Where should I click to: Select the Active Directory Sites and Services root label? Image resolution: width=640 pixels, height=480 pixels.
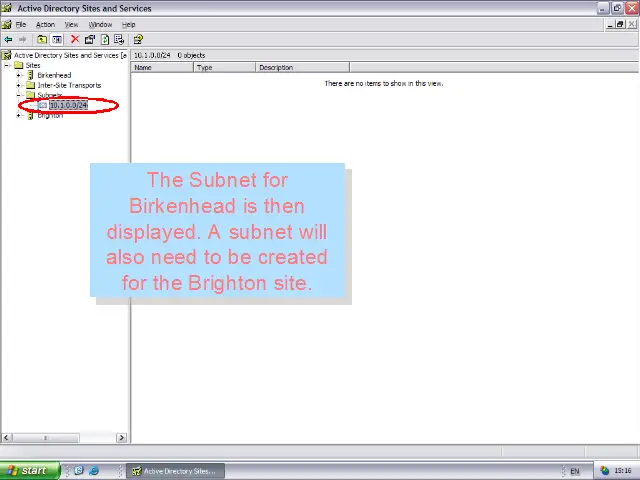tap(70, 55)
